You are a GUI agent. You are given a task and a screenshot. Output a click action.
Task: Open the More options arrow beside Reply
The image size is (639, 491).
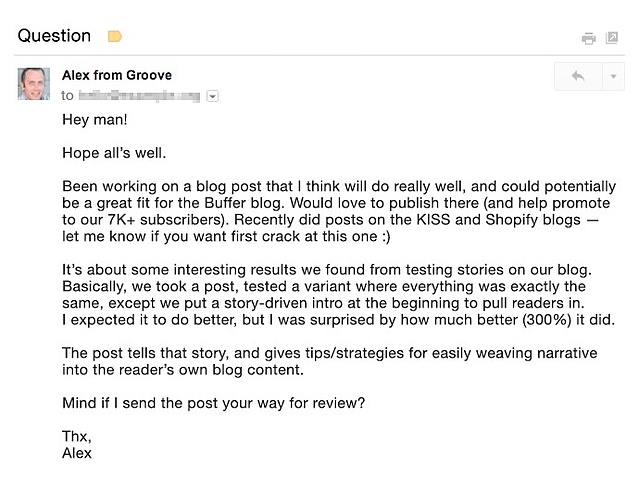tap(613, 76)
